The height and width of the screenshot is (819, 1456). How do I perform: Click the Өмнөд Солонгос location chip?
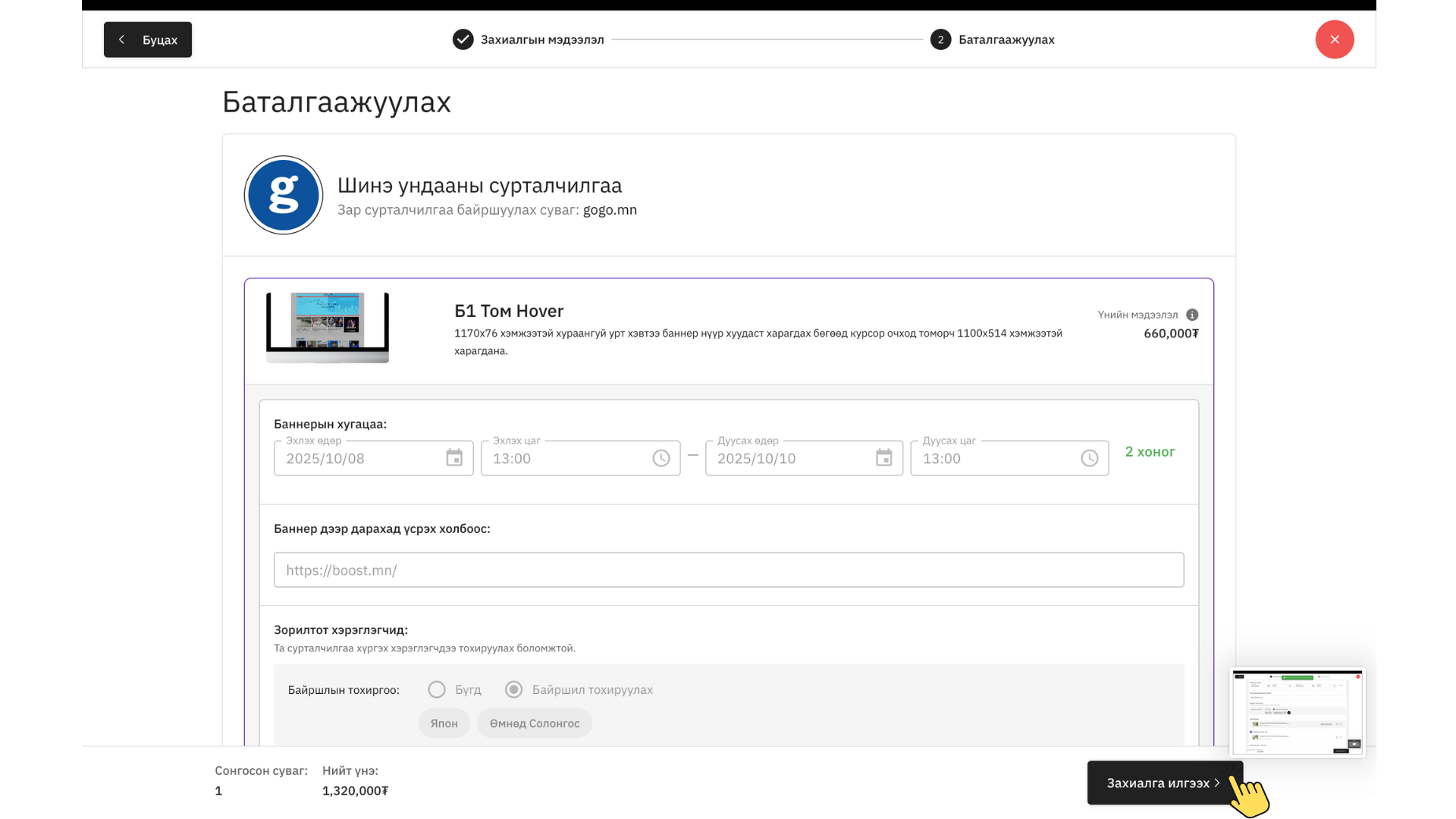(x=534, y=723)
